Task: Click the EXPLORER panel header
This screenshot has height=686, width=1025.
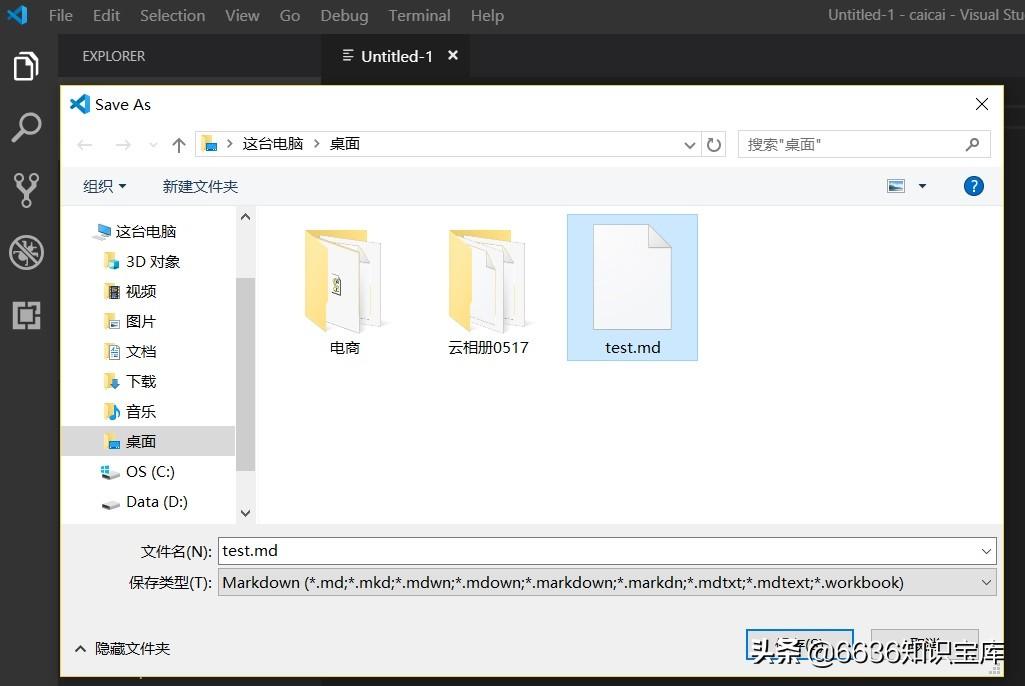Action: [114, 56]
